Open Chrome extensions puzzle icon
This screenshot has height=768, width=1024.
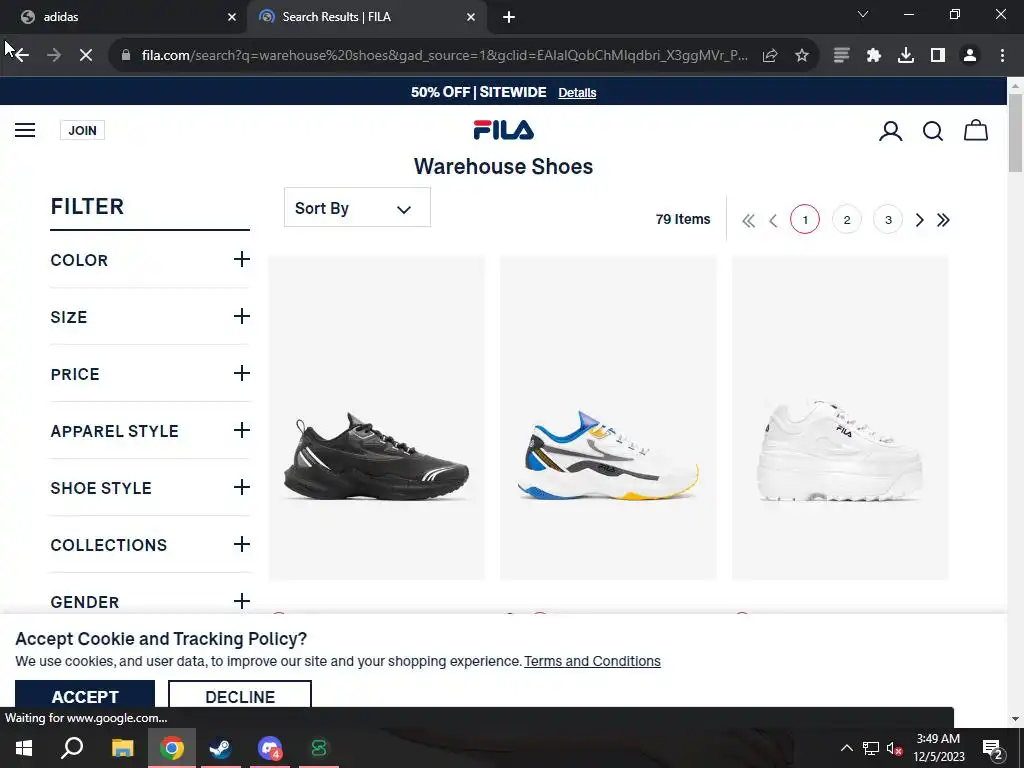874,56
